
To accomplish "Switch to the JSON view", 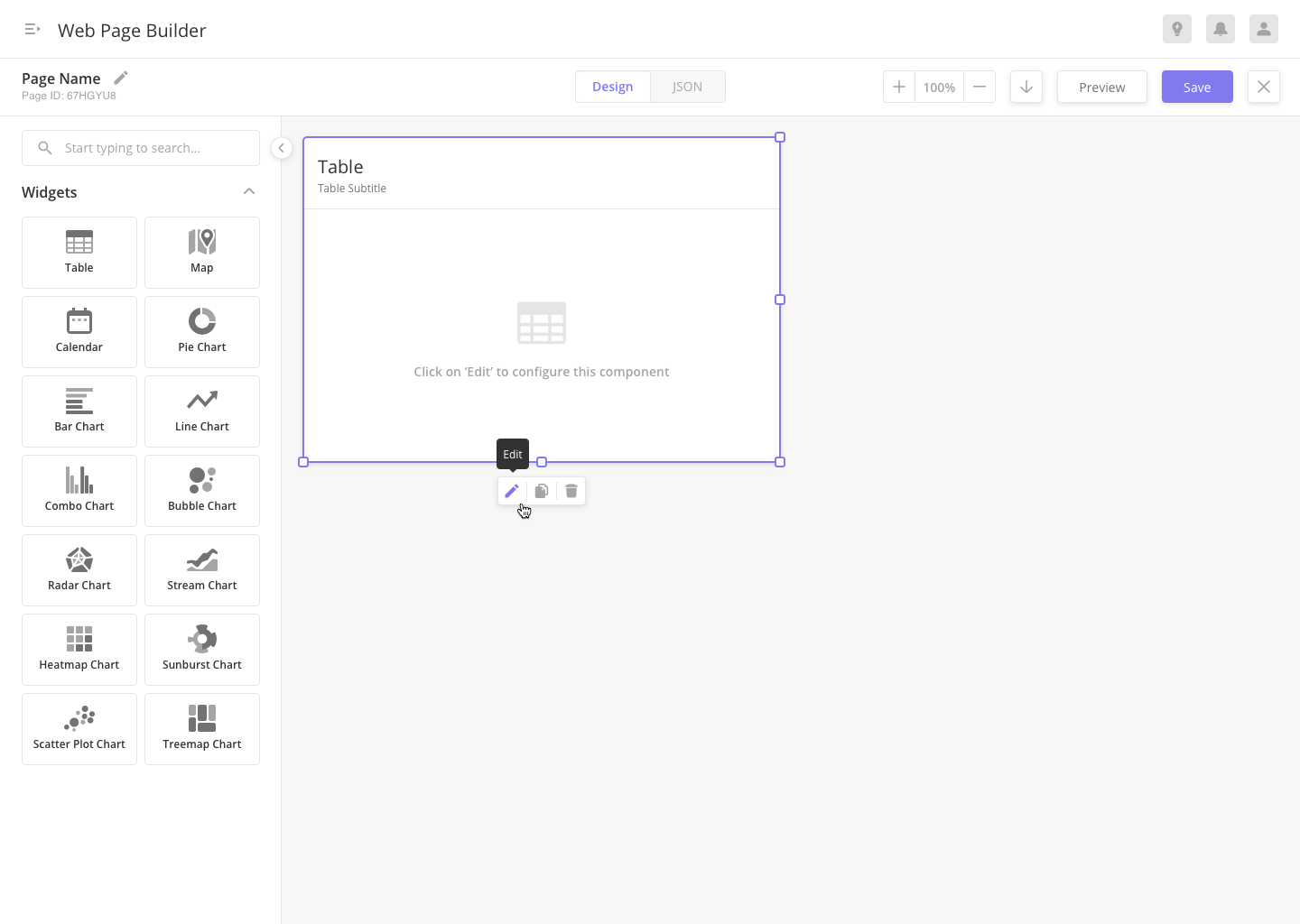I will point(688,87).
